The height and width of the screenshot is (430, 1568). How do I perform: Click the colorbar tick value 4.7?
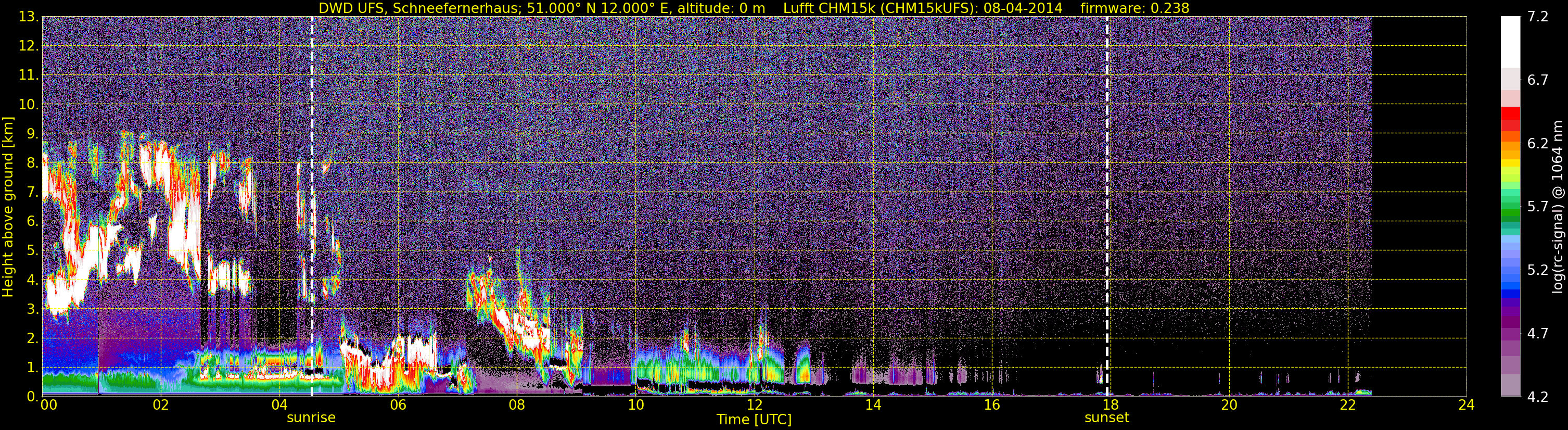point(1538,334)
